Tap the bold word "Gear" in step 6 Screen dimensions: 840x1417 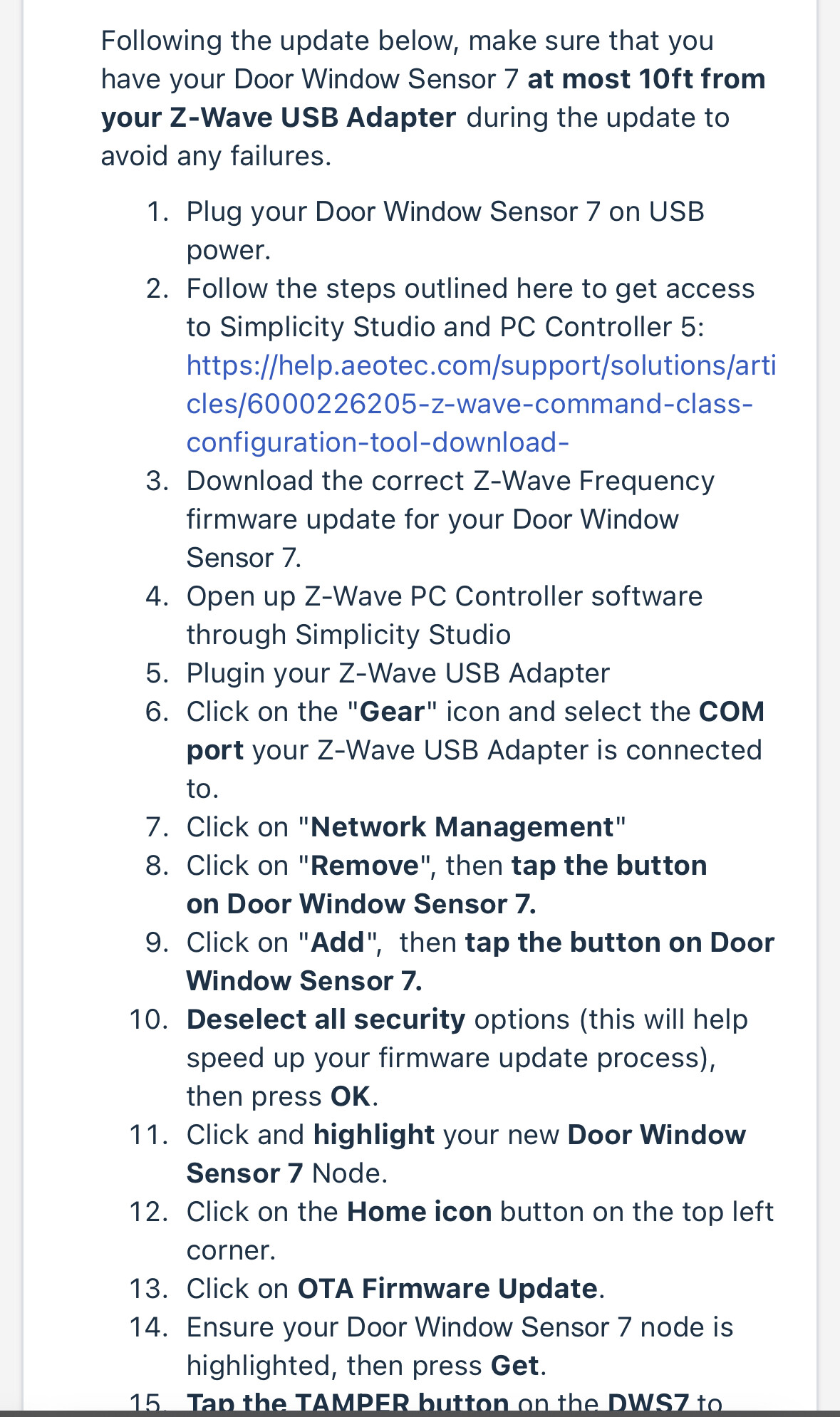coord(392,712)
